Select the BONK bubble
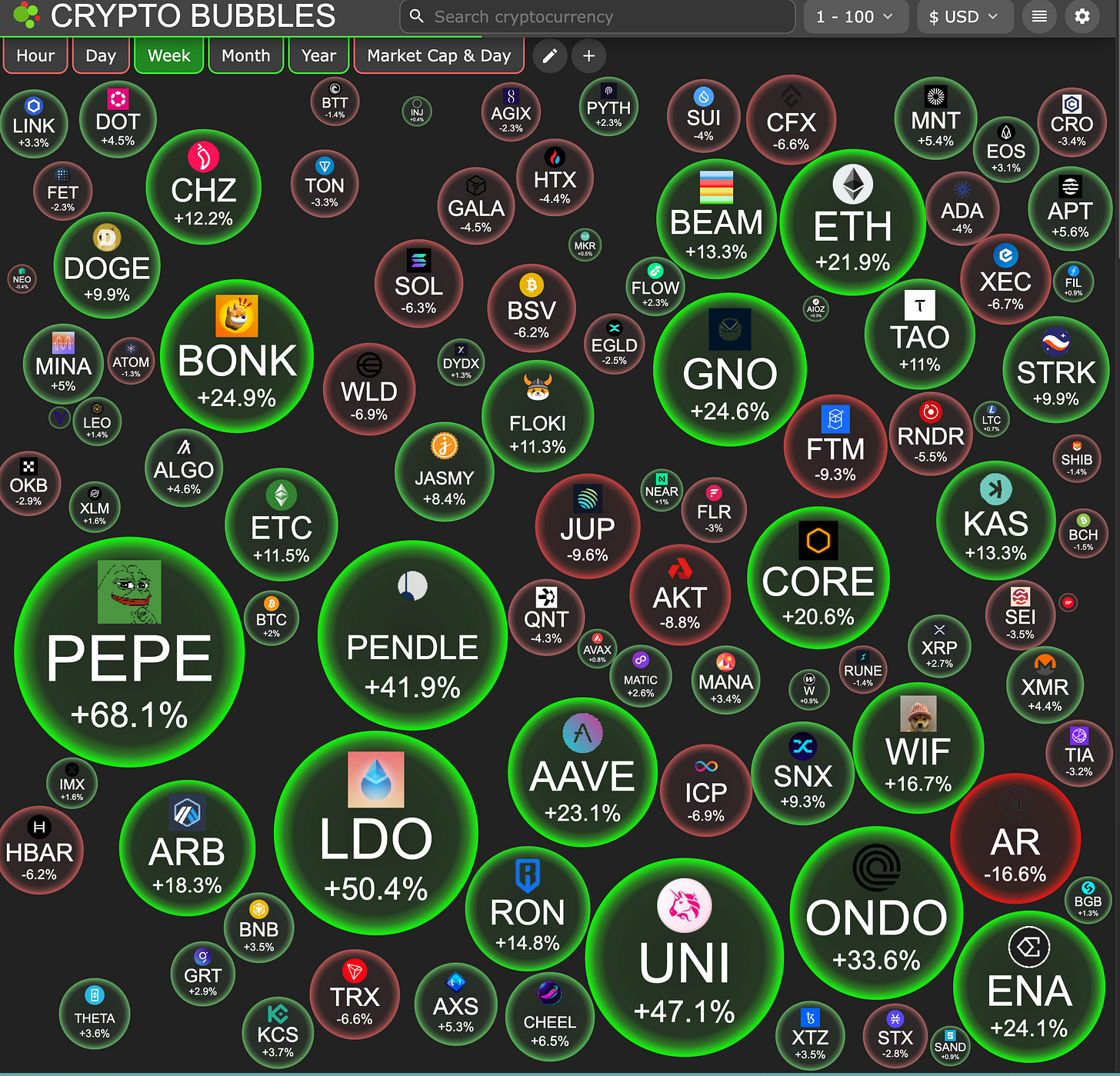Image resolution: width=1120 pixels, height=1076 pixels. [237, 357]
